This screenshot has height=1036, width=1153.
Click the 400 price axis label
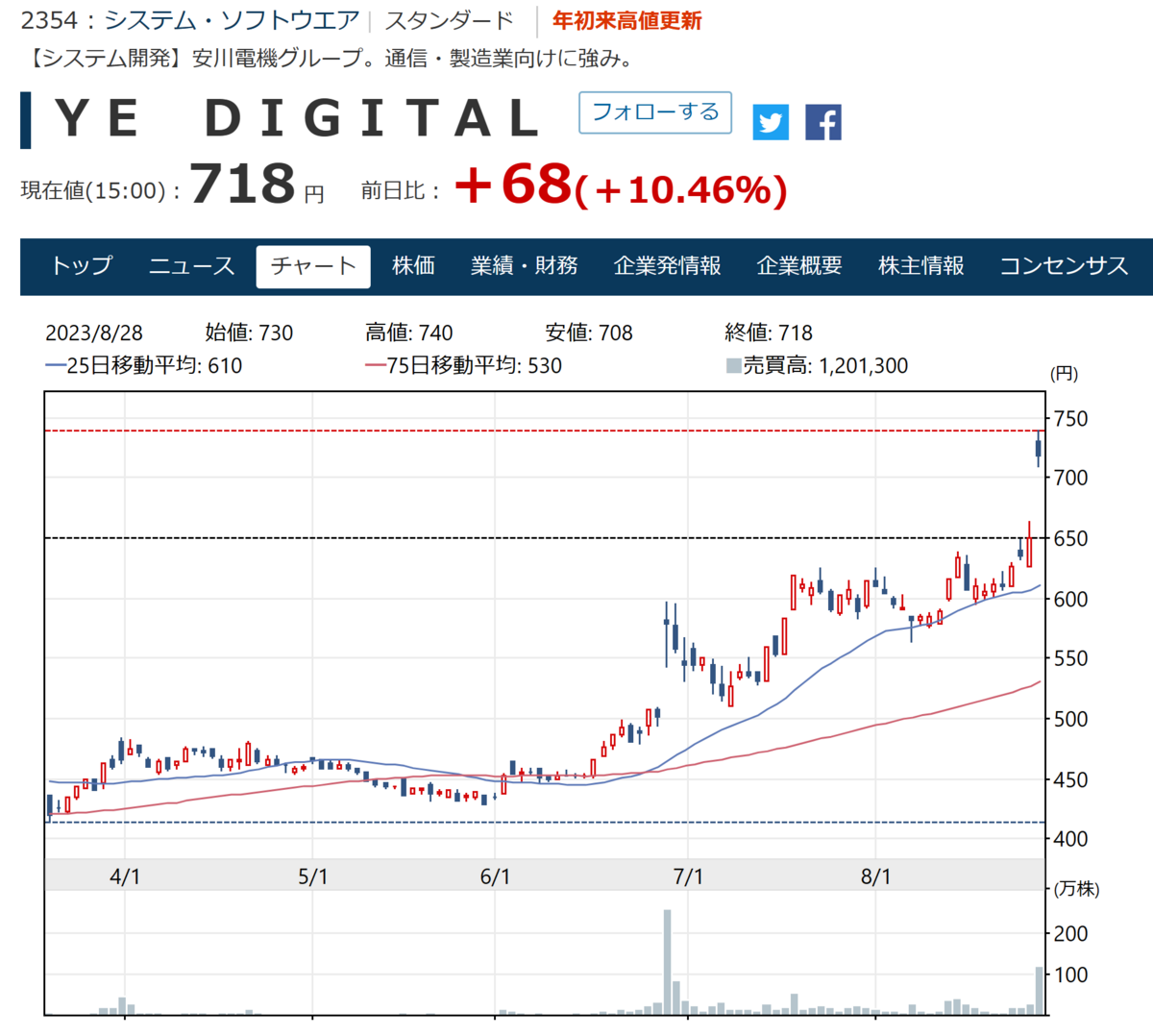[x=1070, y=839]
